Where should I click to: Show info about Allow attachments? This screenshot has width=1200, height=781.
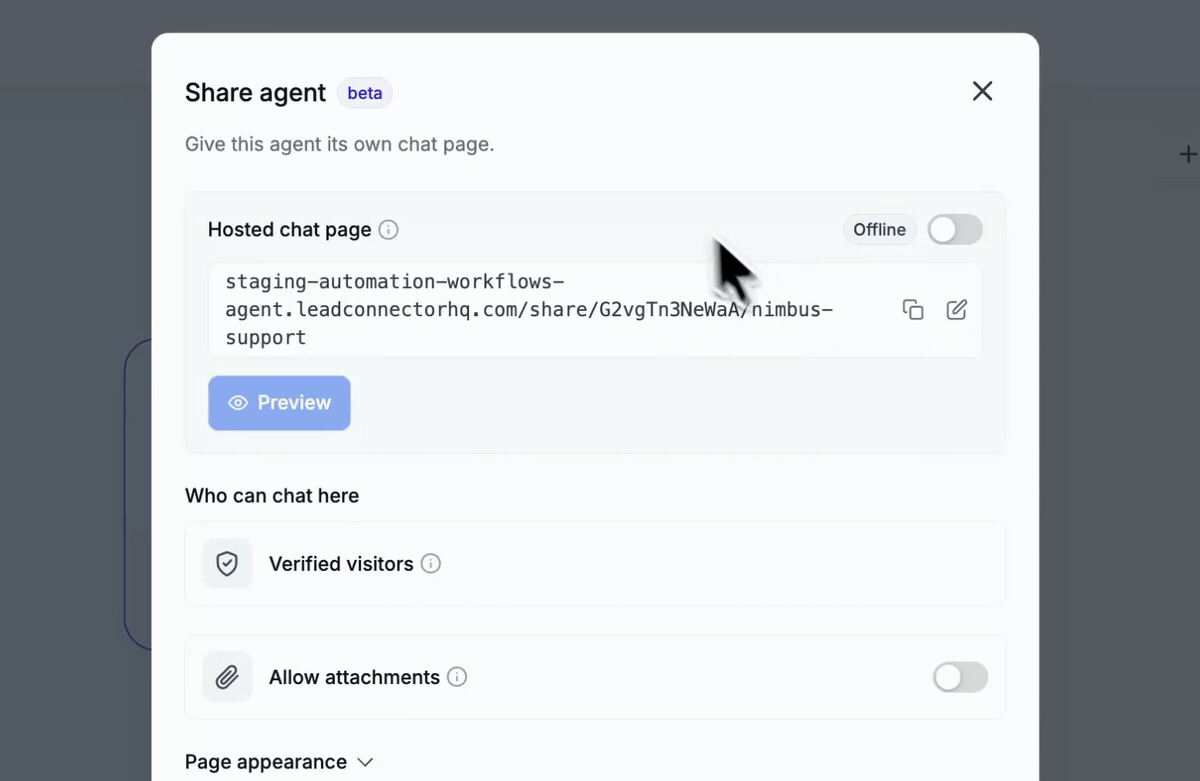[x=457, y=677]
